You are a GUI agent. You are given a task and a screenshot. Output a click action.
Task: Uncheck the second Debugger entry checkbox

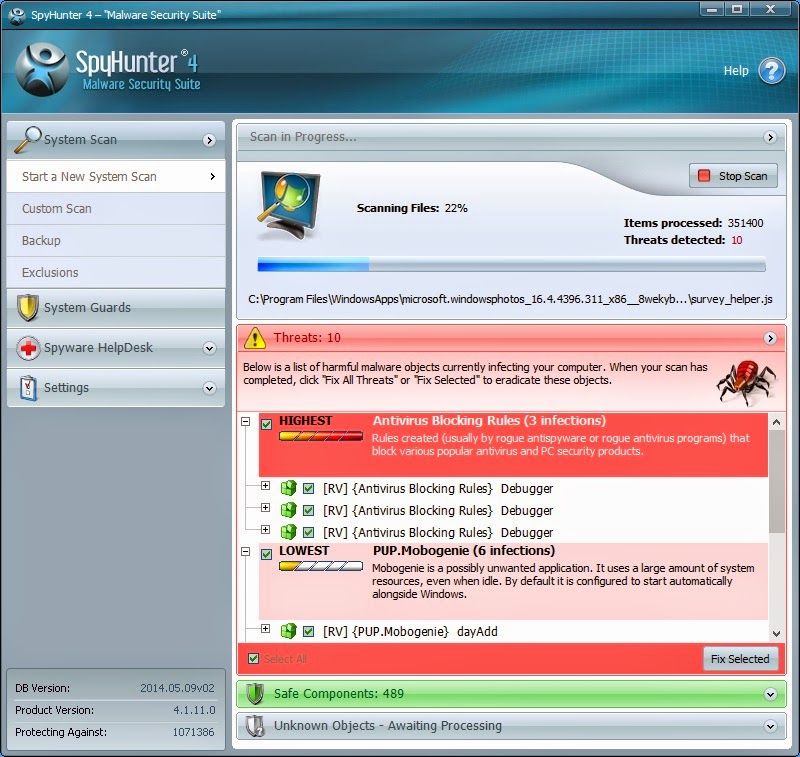click(308, 510)
